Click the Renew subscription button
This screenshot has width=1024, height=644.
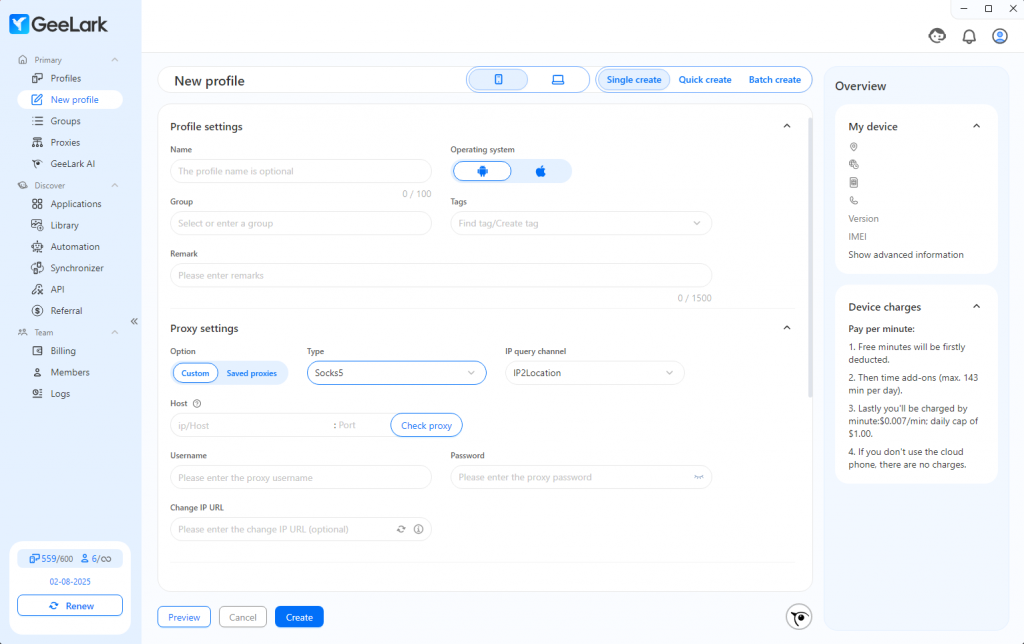coord(70,605)
